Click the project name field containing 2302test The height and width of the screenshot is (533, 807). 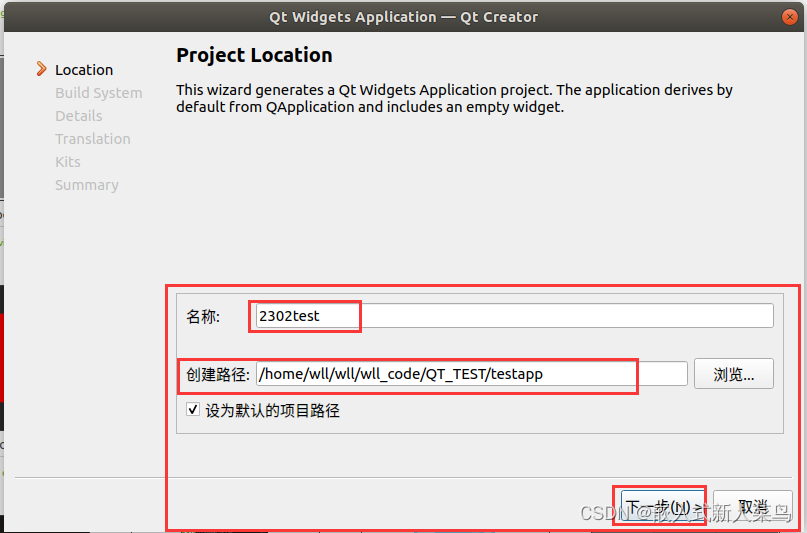point(515,316)
